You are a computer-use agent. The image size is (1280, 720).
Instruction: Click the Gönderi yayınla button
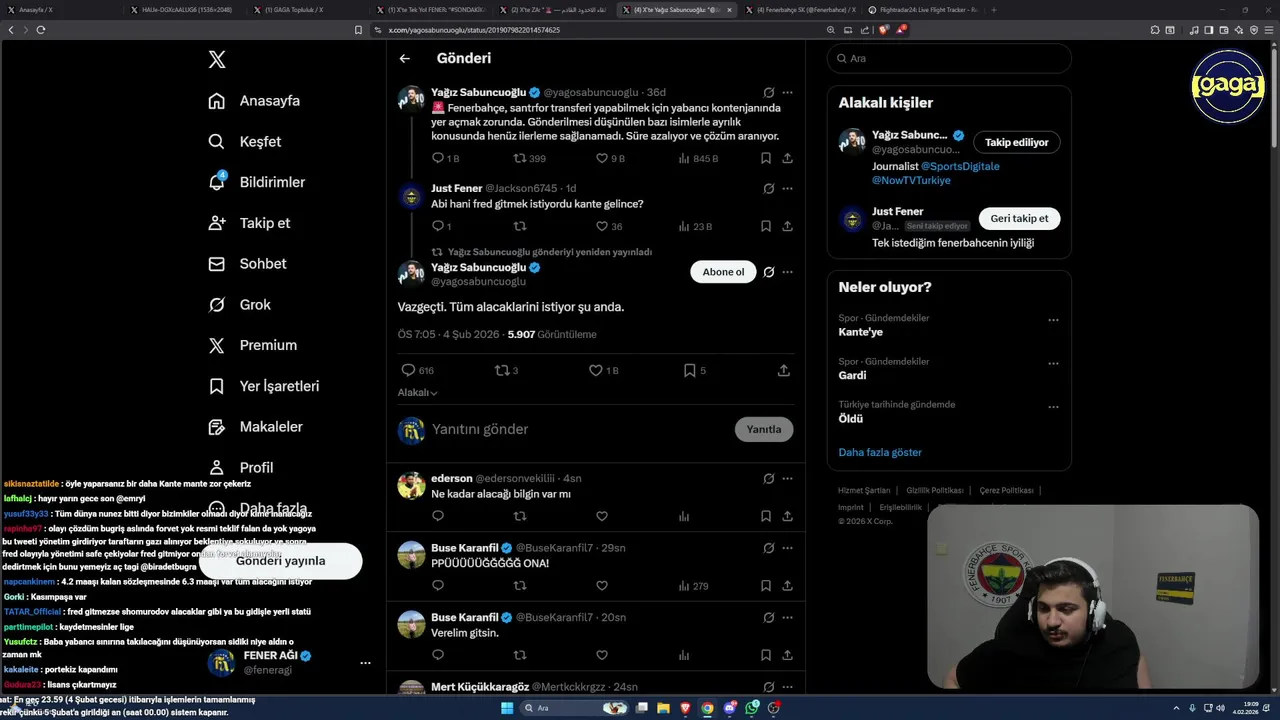[x=280, y=561]
